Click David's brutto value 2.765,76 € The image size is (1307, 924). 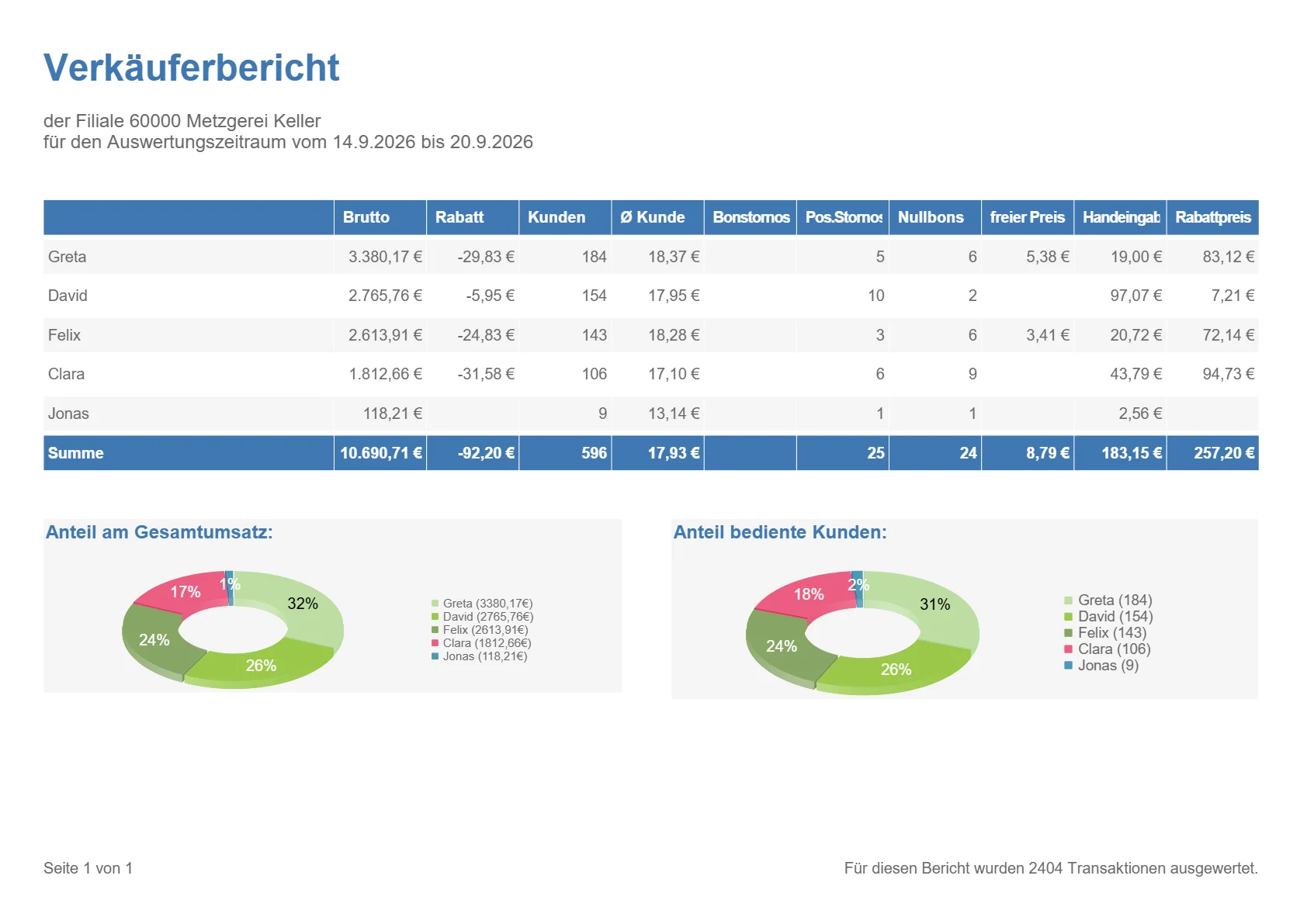pyautogui.click(x=385, y=296)
